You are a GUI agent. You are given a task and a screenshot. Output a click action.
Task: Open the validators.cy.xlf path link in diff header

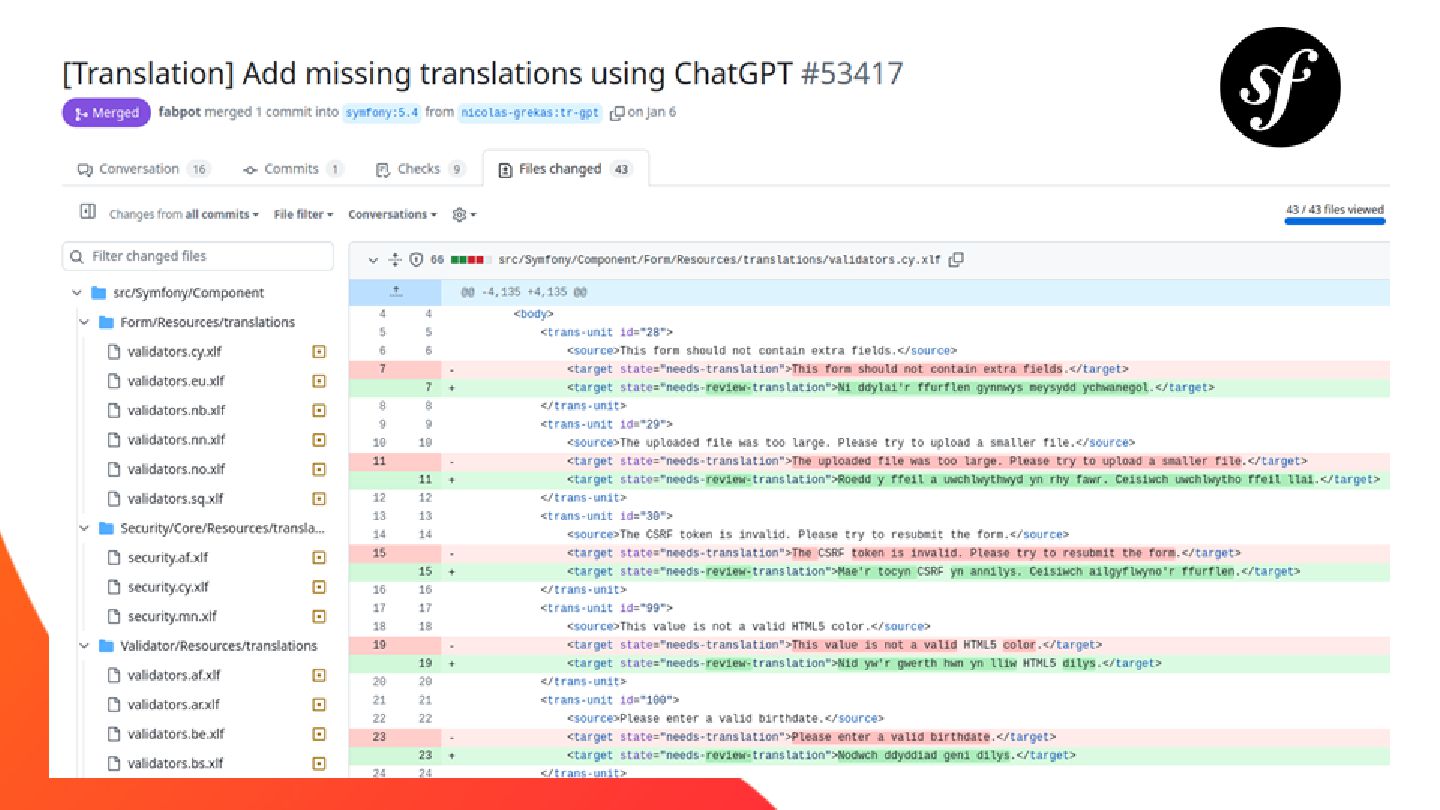click(719, 260)
